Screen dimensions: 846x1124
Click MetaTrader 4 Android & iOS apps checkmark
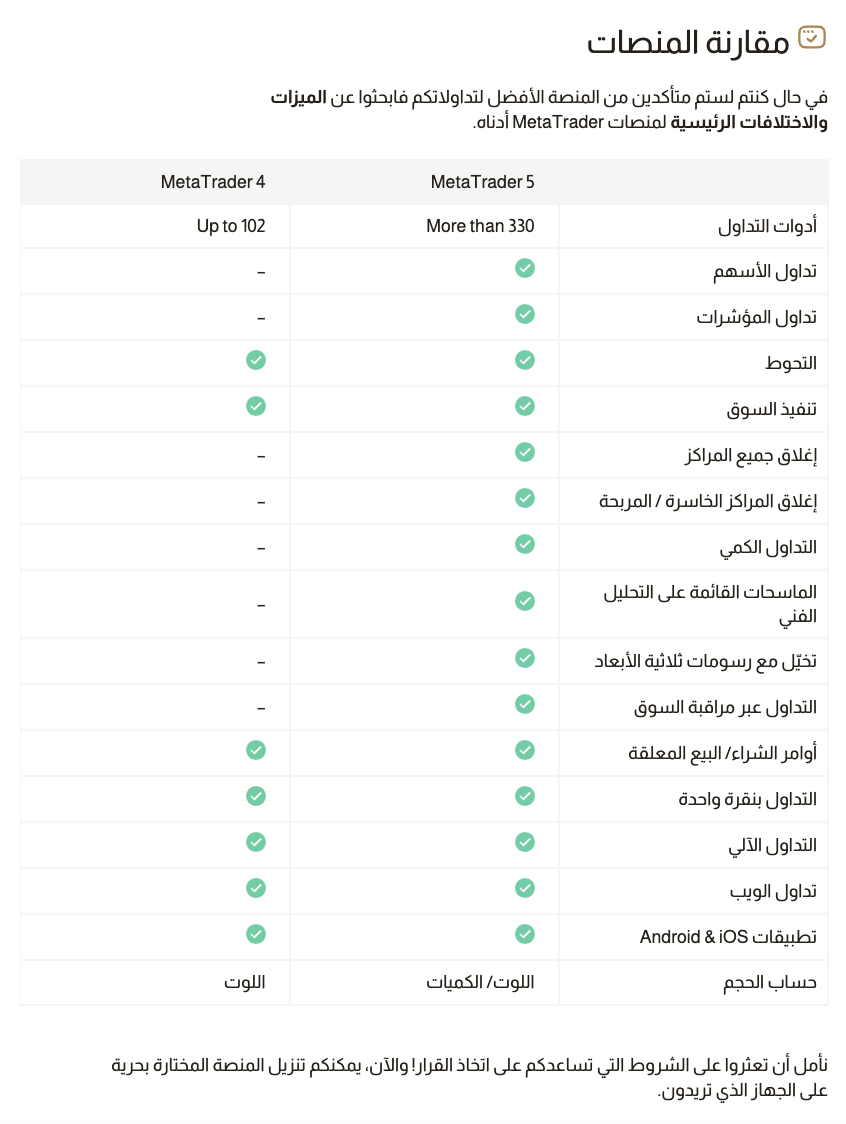(x=256, y=934)
